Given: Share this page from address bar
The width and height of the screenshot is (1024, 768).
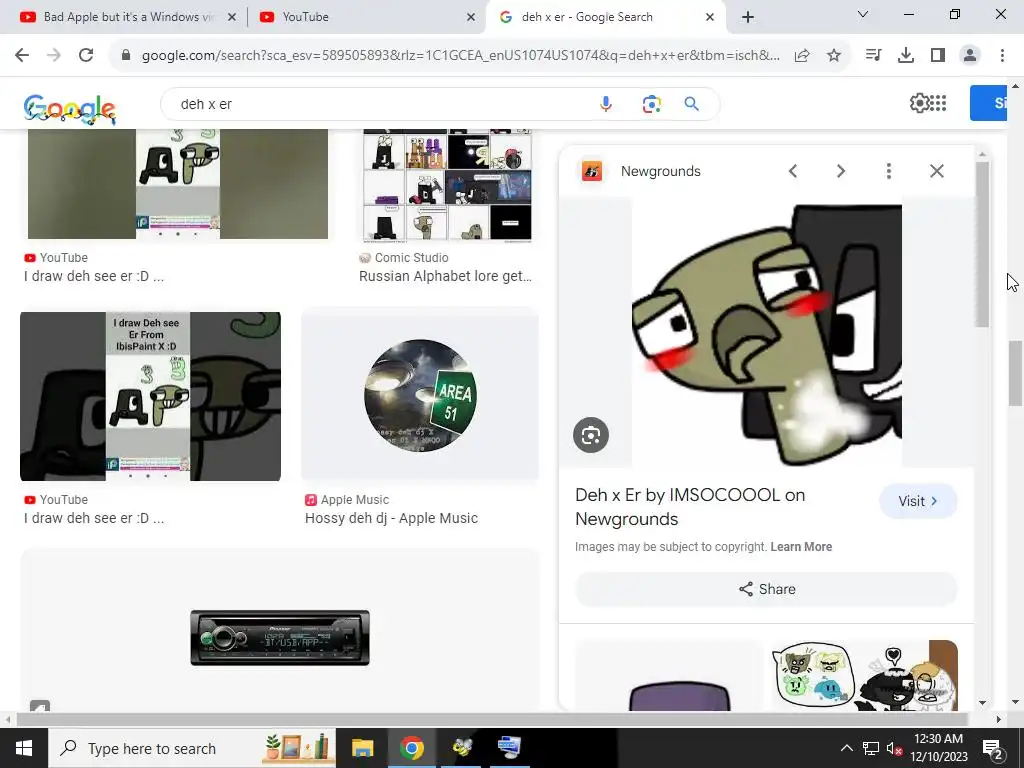Looking at the screenshot, I should 802,56.
